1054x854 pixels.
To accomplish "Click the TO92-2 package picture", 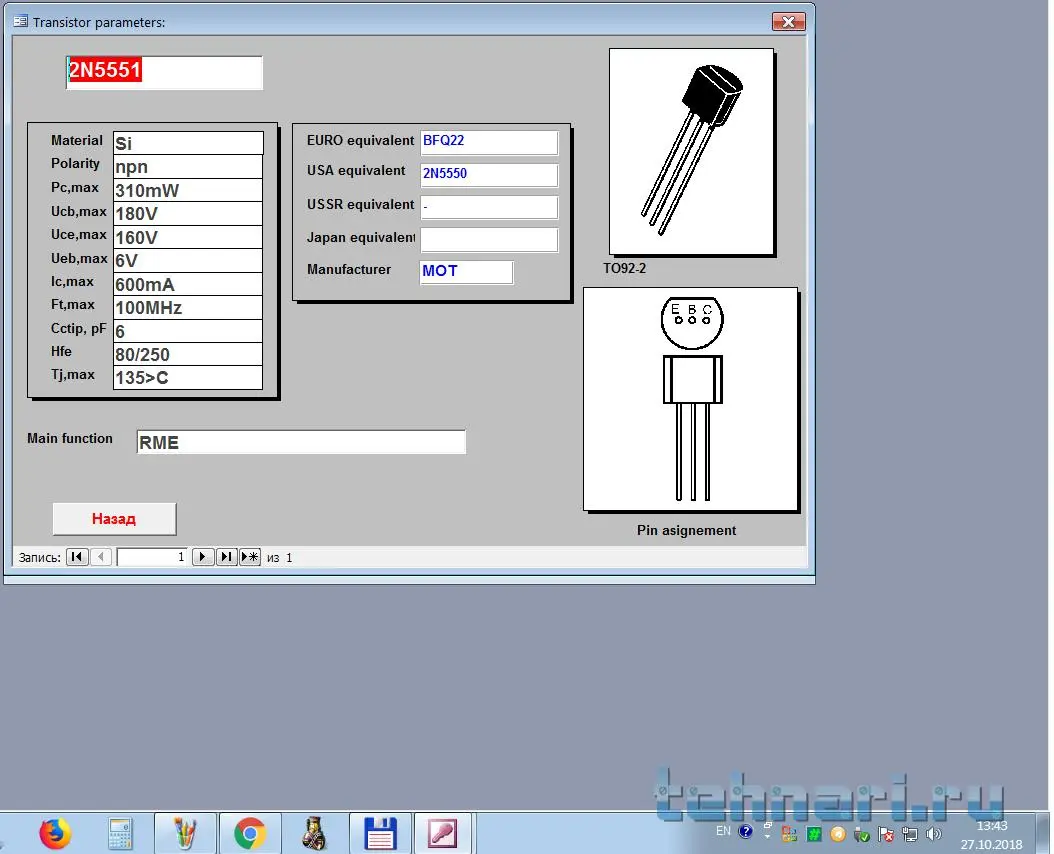I will pyautogui.click(x=692, y=151).
